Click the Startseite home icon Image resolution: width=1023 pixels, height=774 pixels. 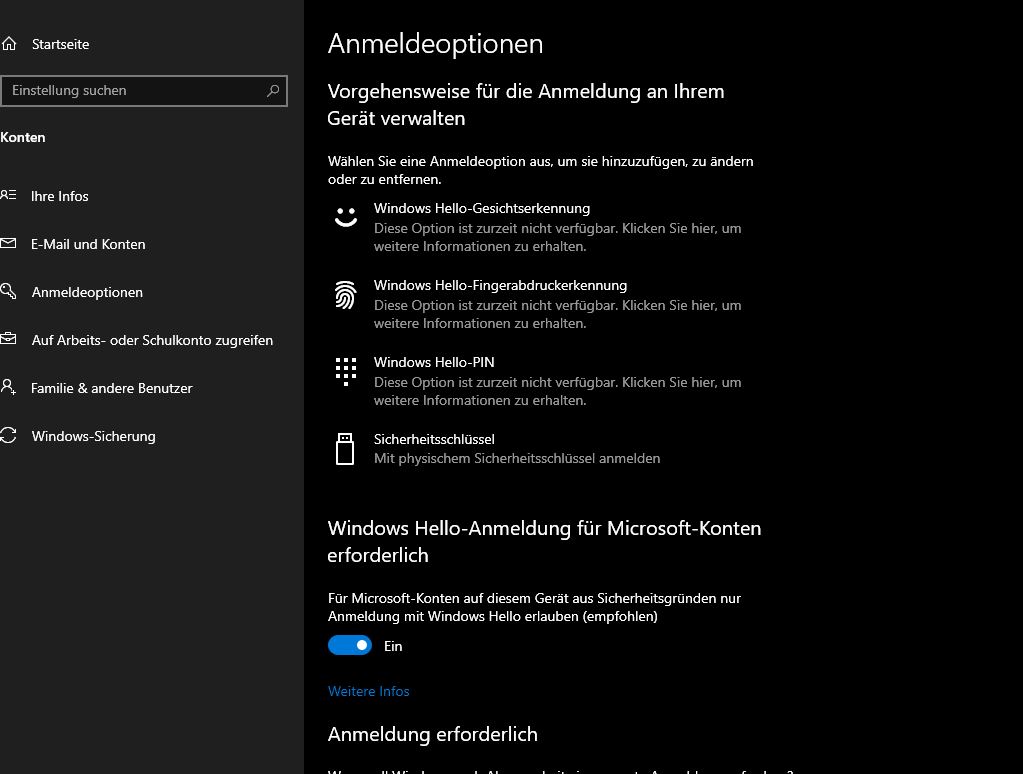click(9, 44)
